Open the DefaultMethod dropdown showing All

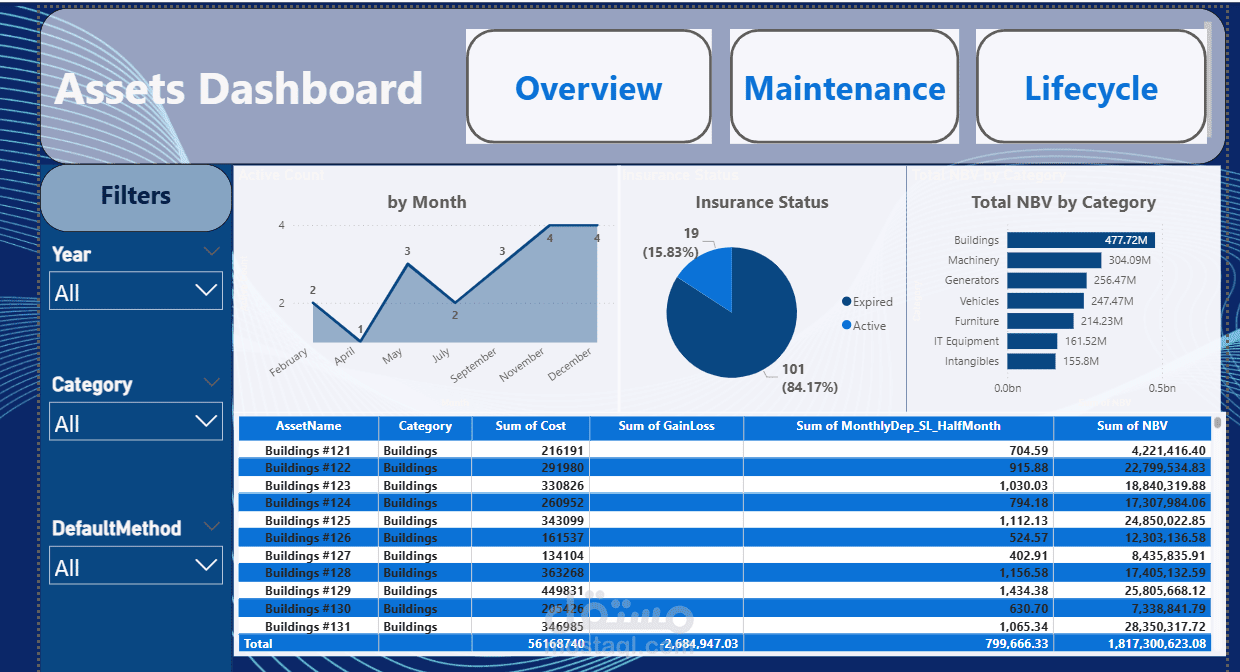pyautogui.click(x=136, y=567)
